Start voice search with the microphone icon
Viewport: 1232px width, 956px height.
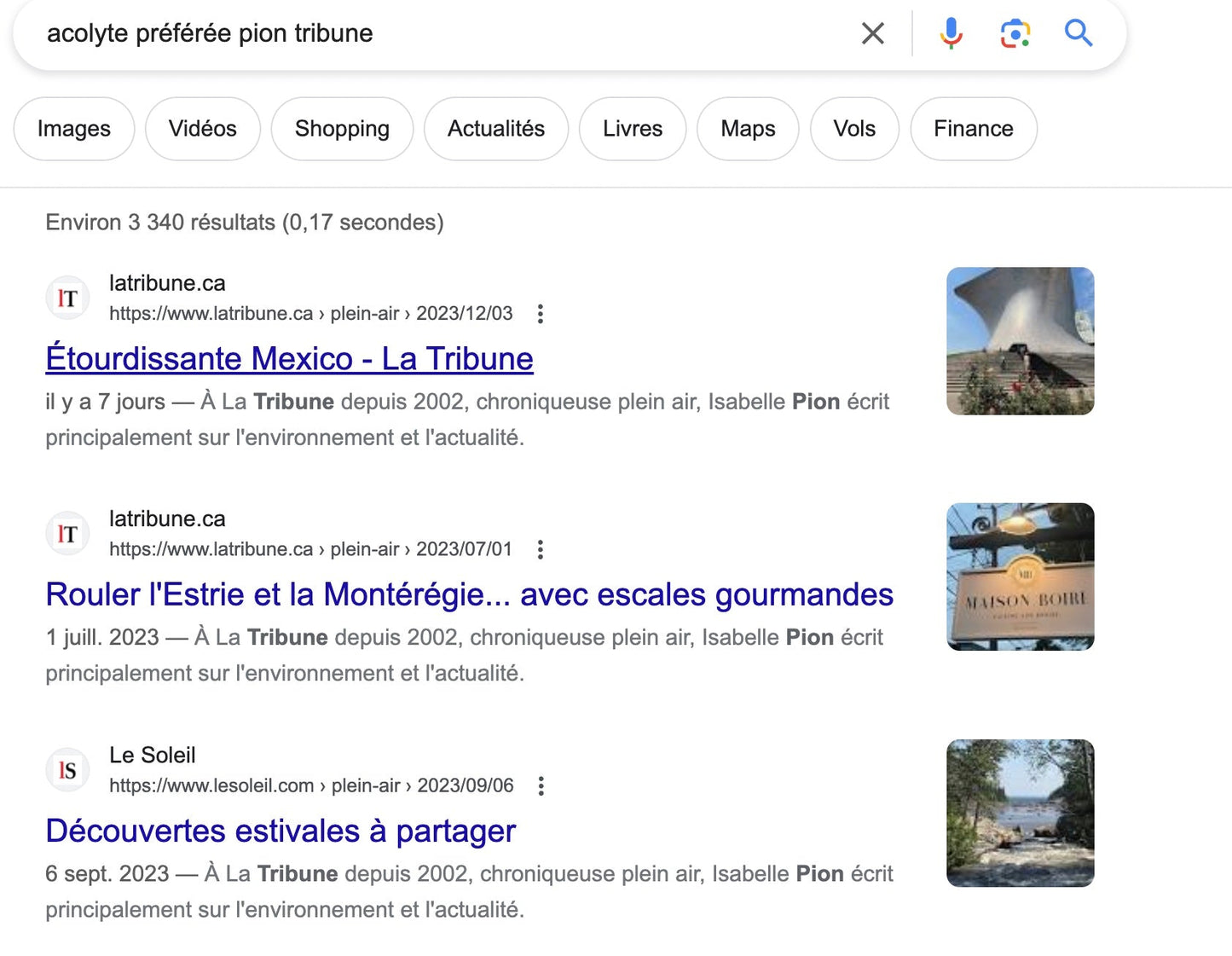click(x=951, y=33)
